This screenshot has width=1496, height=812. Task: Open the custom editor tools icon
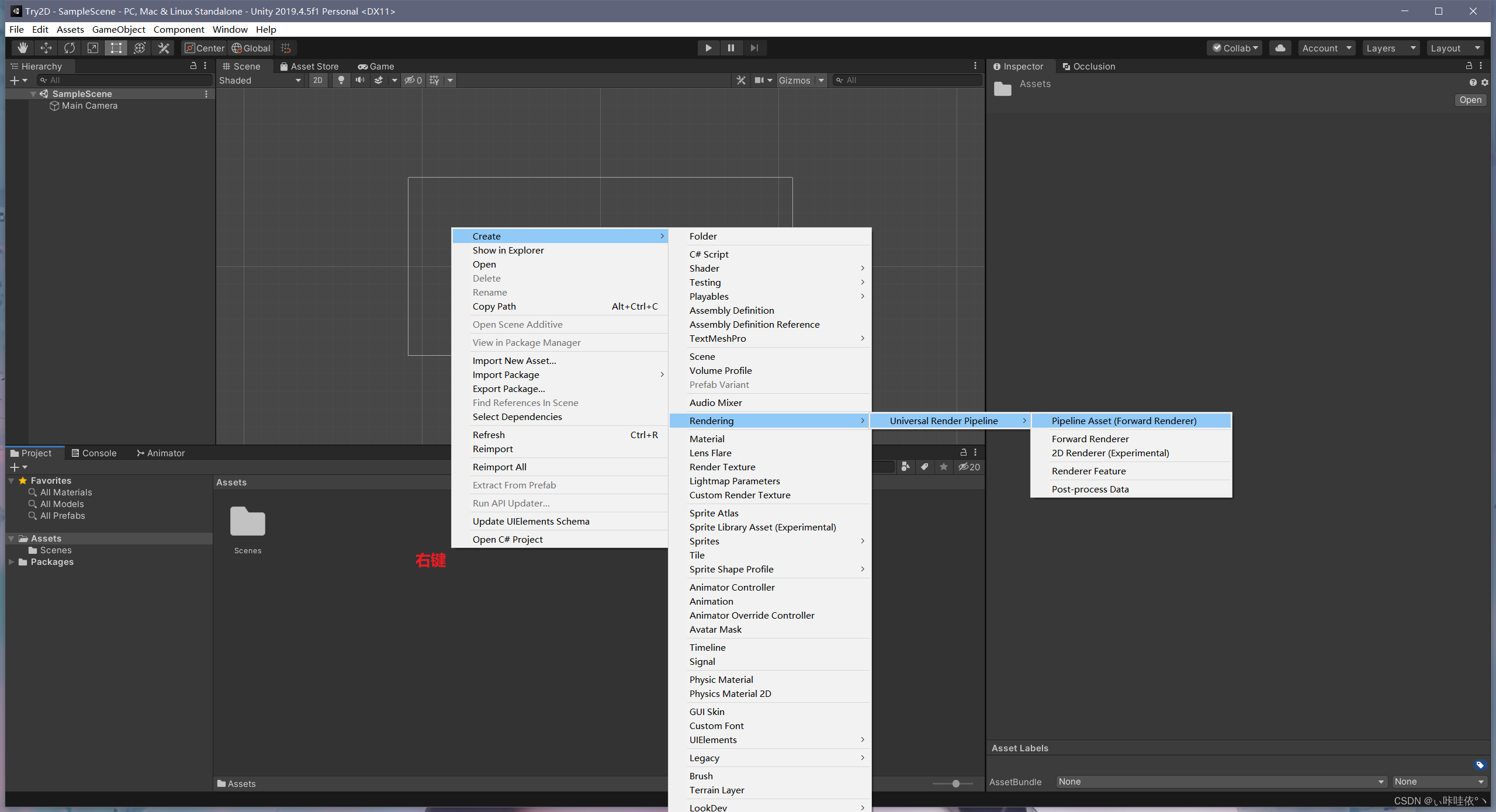[163, 48]
